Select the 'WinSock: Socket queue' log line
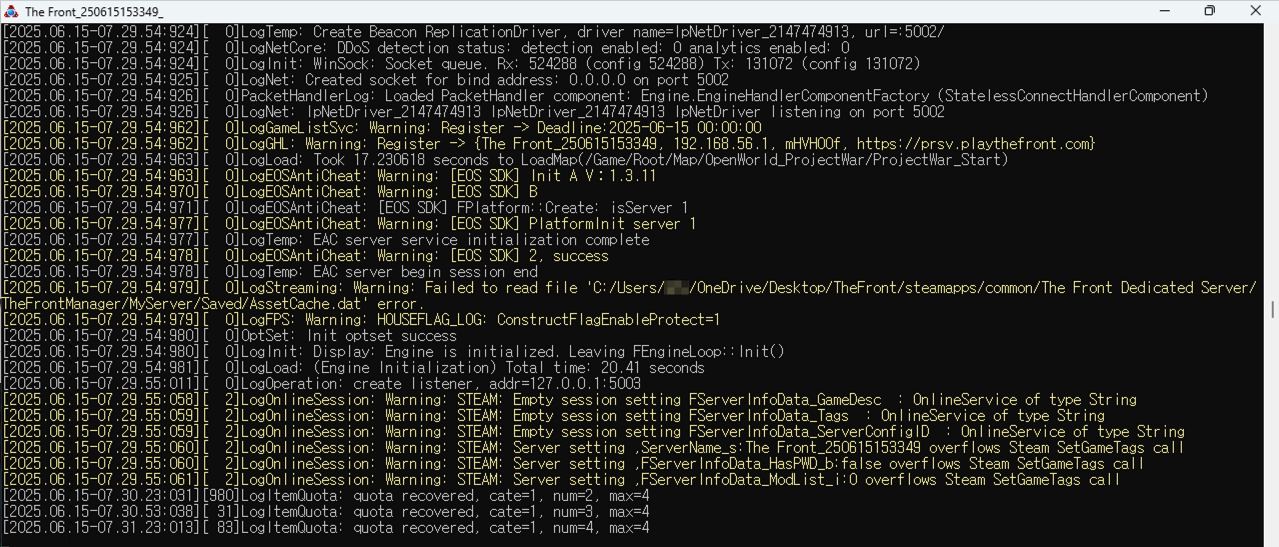 click(x=461, y=64)
